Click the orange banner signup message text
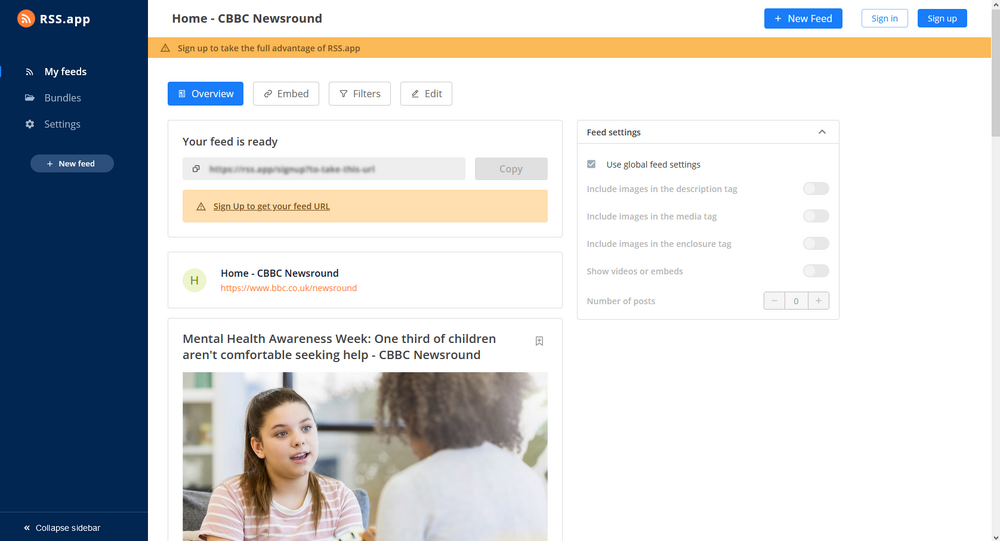Viewport: 1000px width, 541px height. tap(268, 48)
